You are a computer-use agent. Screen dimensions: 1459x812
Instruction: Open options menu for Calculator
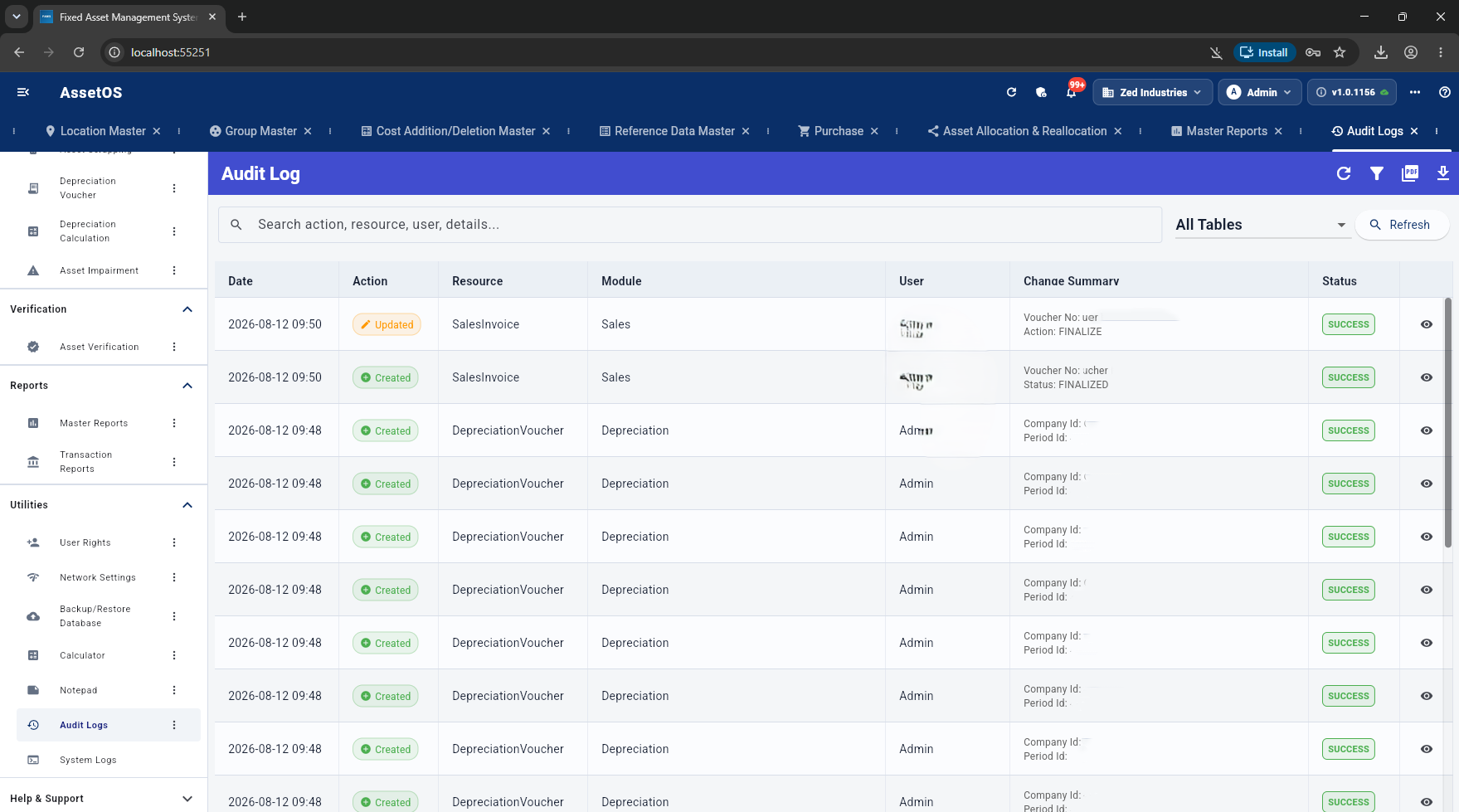pos(174,655)
